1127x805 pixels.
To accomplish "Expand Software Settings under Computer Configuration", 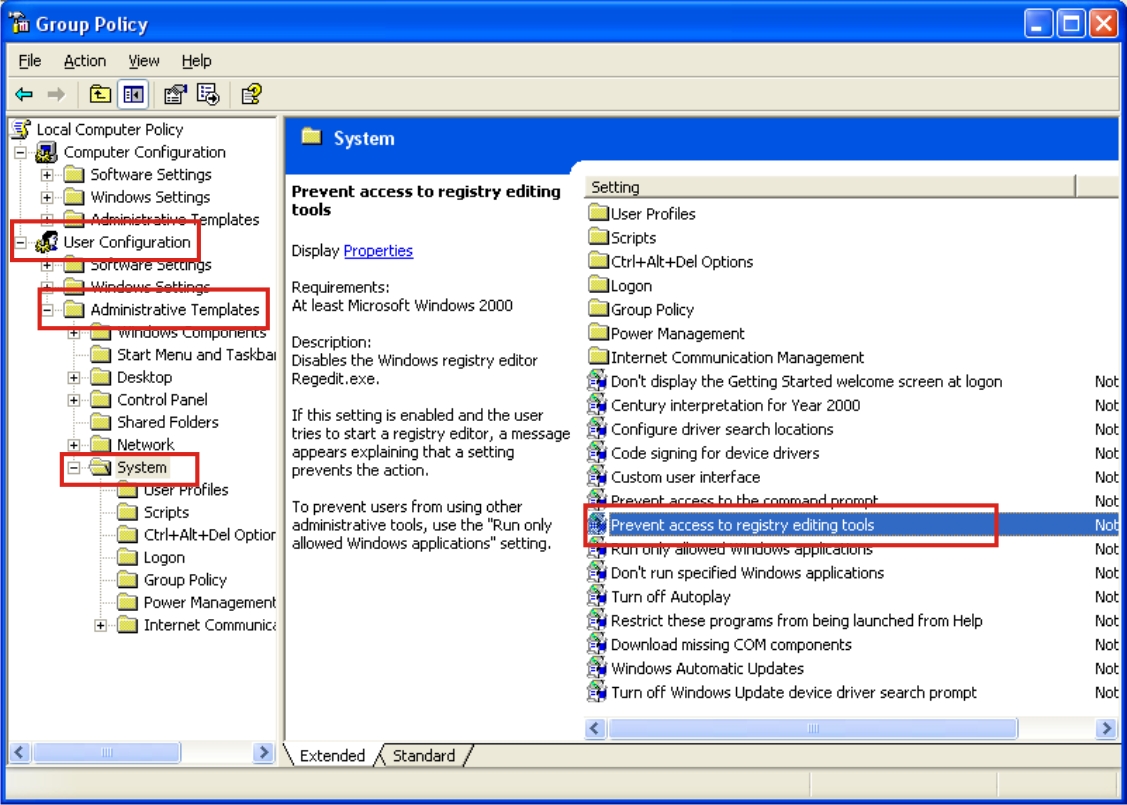I will click(x=47, y=175).
